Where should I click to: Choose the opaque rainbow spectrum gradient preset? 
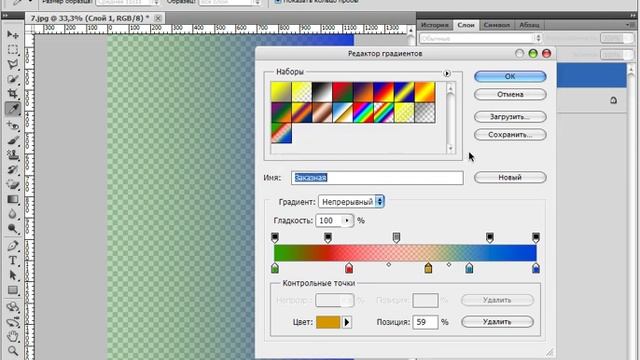[363, 113]
